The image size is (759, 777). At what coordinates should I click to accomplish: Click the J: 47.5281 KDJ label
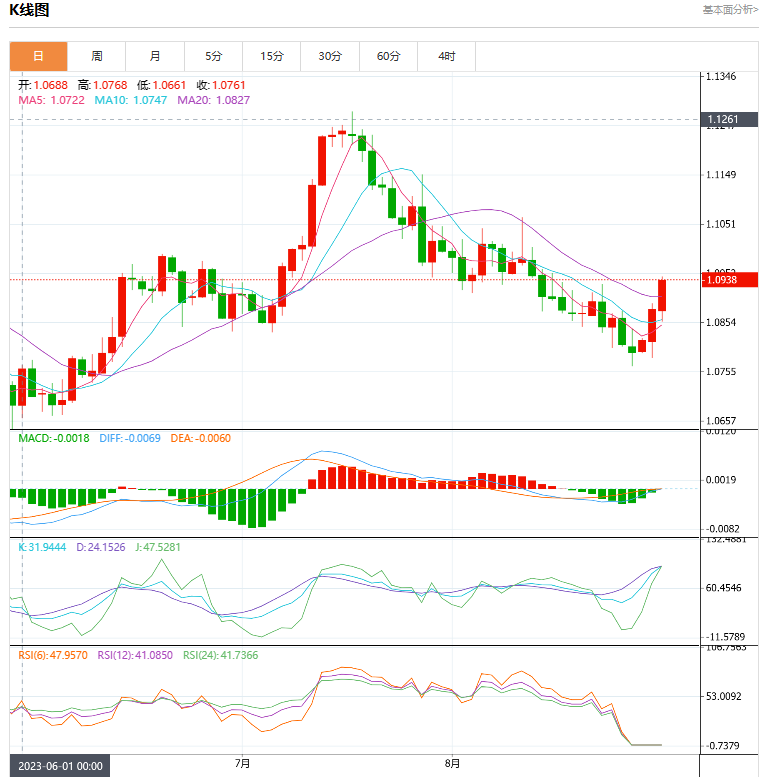click(158, 547)
